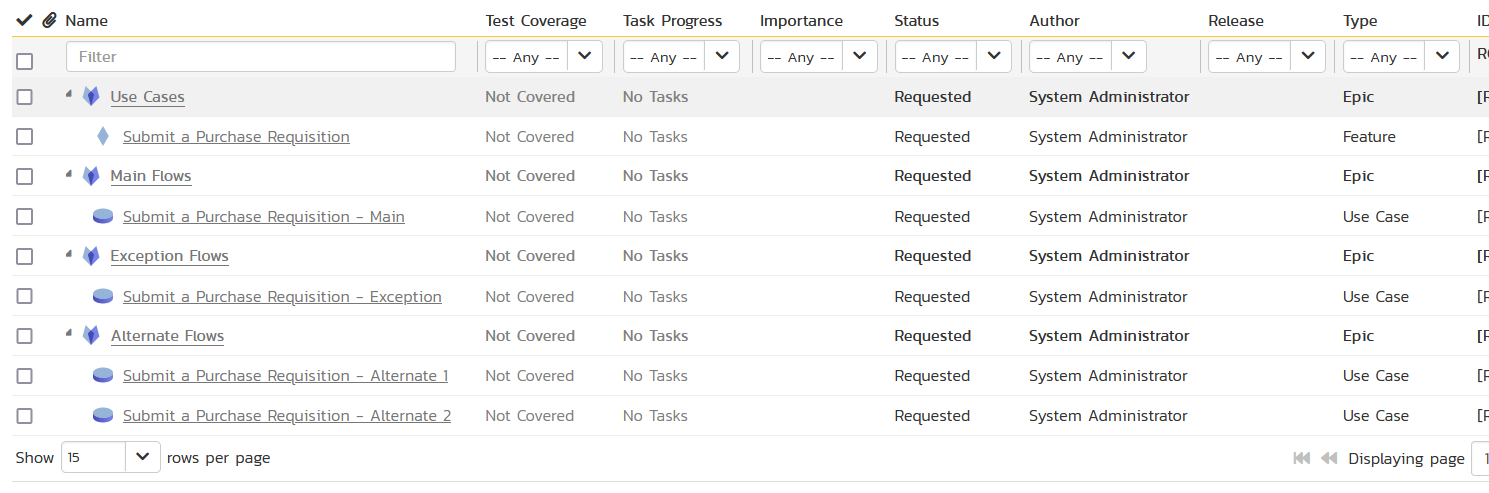
Task: Click the use case icon beside Submit a Purchase Requisition – Main
Action: pos(102,217)
